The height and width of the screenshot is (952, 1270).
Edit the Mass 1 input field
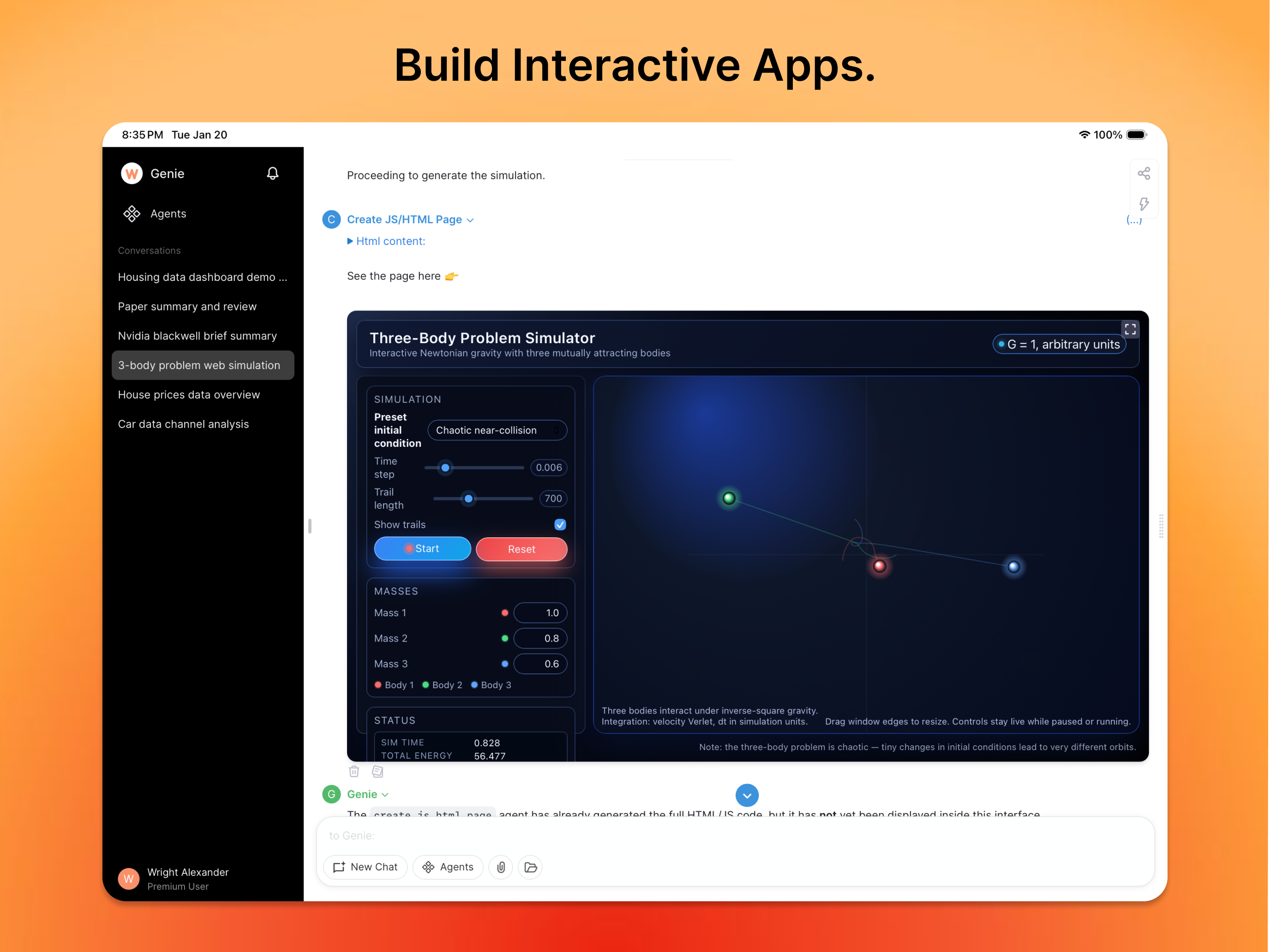[x=539, y=613]
